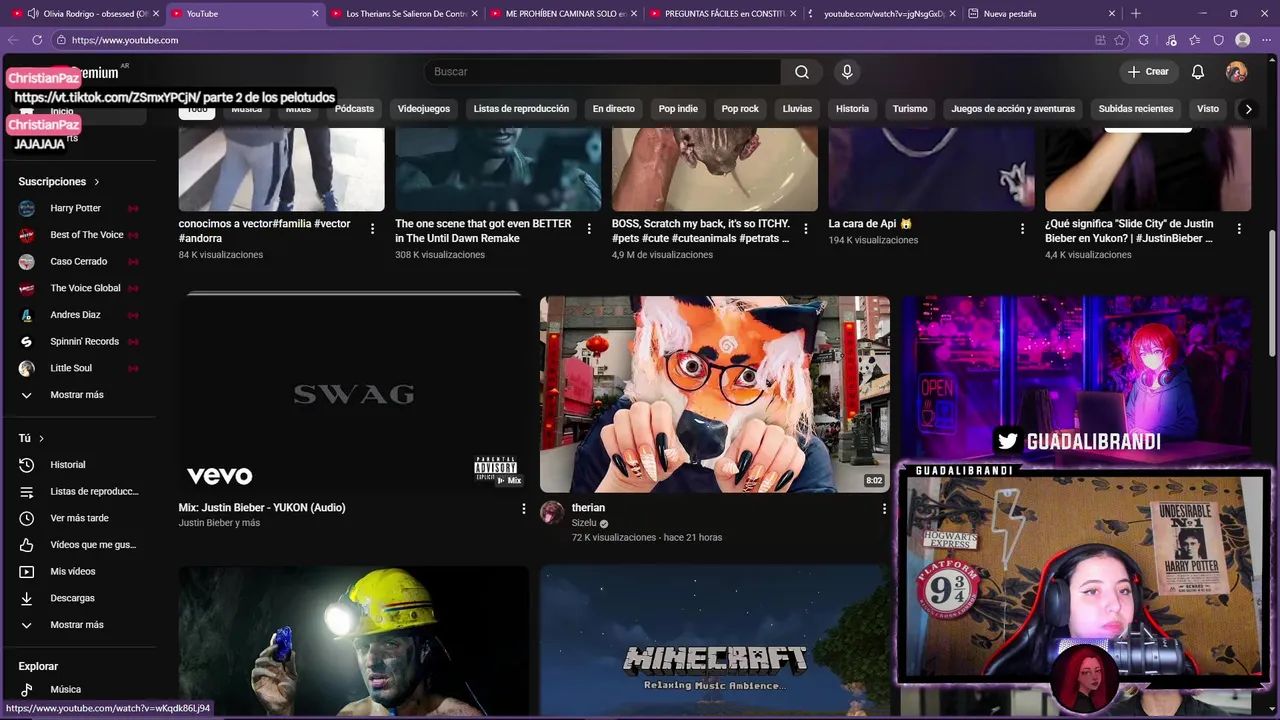Click the search magnifier button

pyautogui.click(x=802, y=72)
